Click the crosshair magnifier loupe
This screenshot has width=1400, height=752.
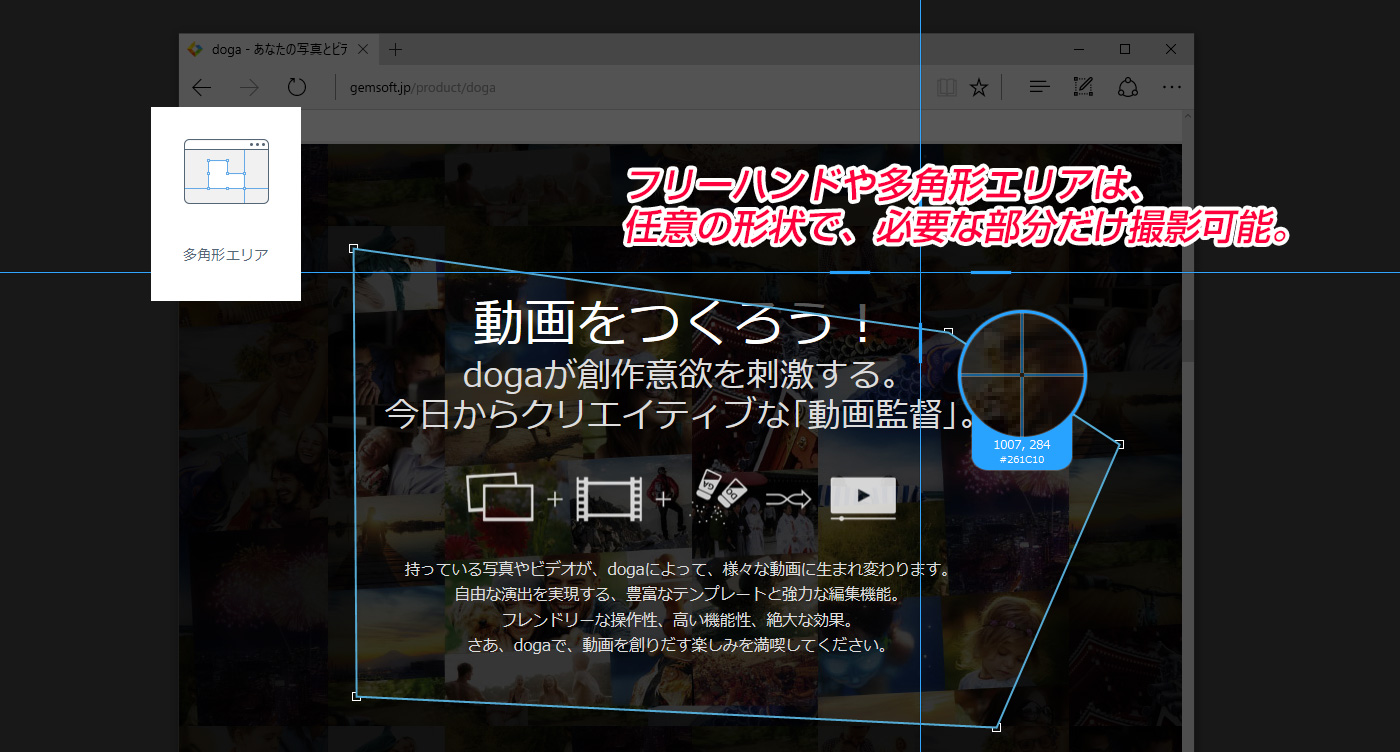click(1022, 376)
